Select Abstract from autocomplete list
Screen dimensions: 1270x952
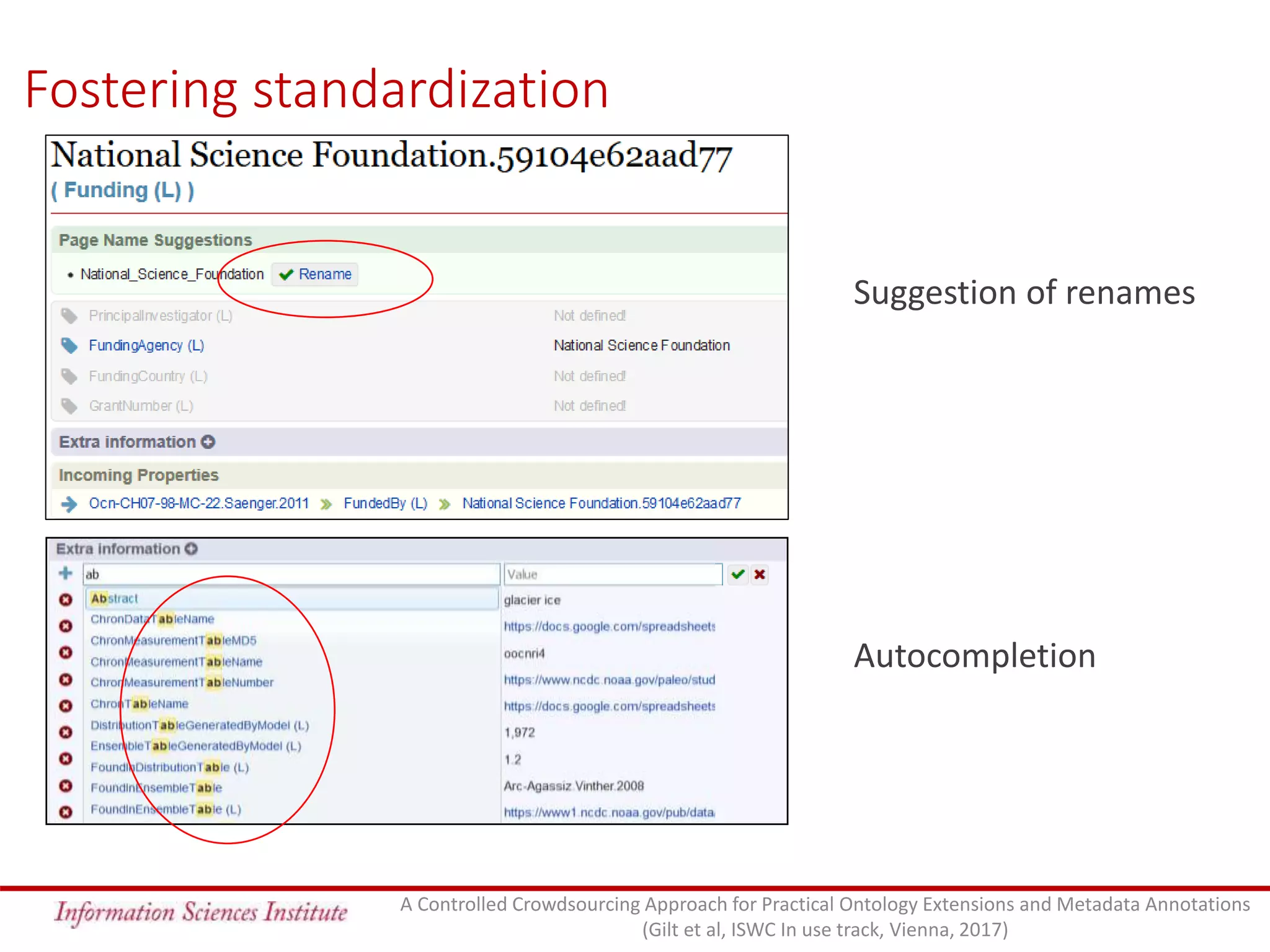[x=292, y=599]
